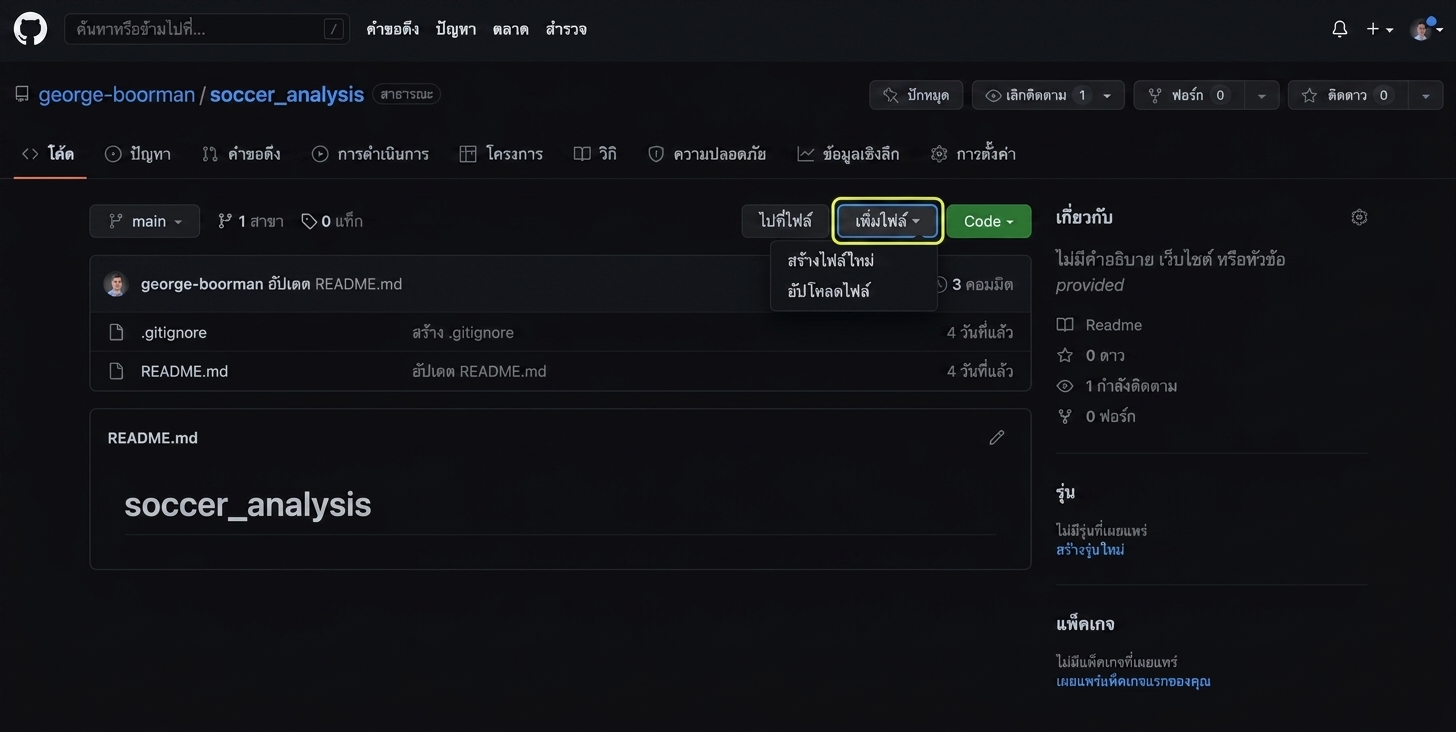
Task: Open the README.md panel heading
Action: pos(153,438)
